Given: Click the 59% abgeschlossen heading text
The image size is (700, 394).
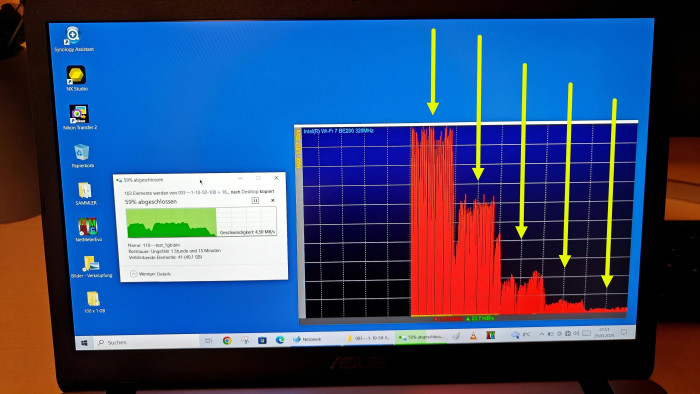Looking at the screenshot, I should pyautogui.click(x=150, y=202).
